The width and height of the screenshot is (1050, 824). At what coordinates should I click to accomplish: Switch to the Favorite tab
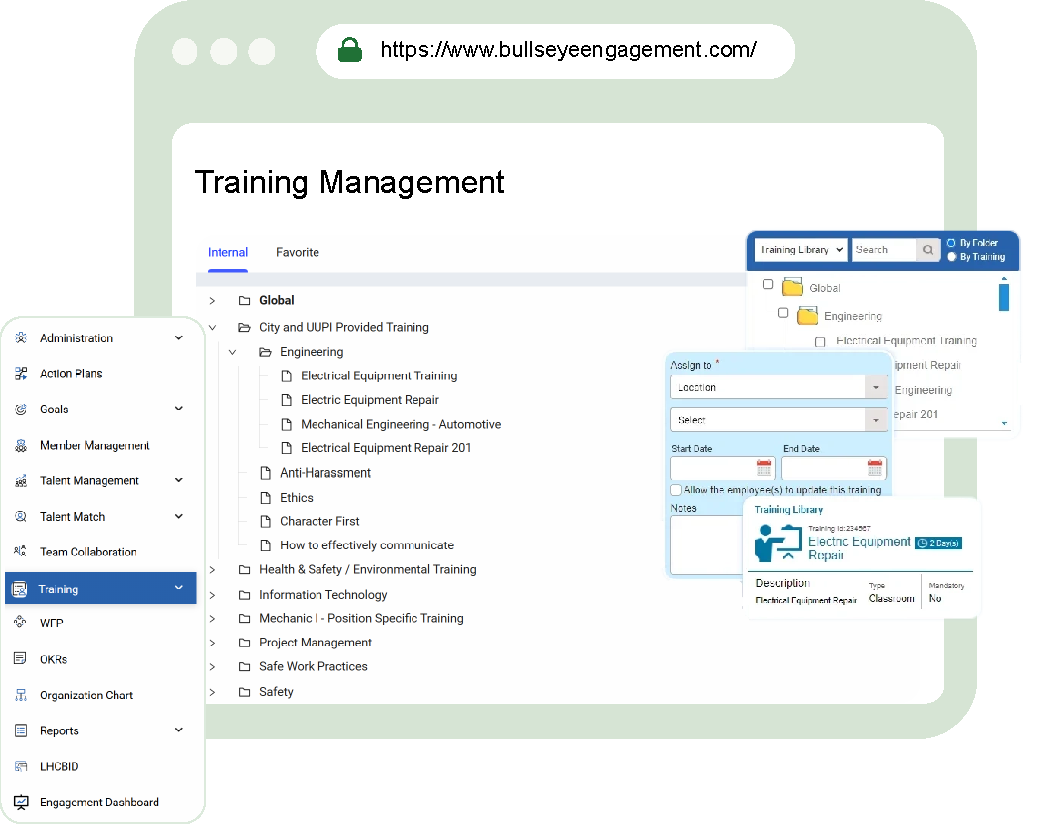pos(297,253)
